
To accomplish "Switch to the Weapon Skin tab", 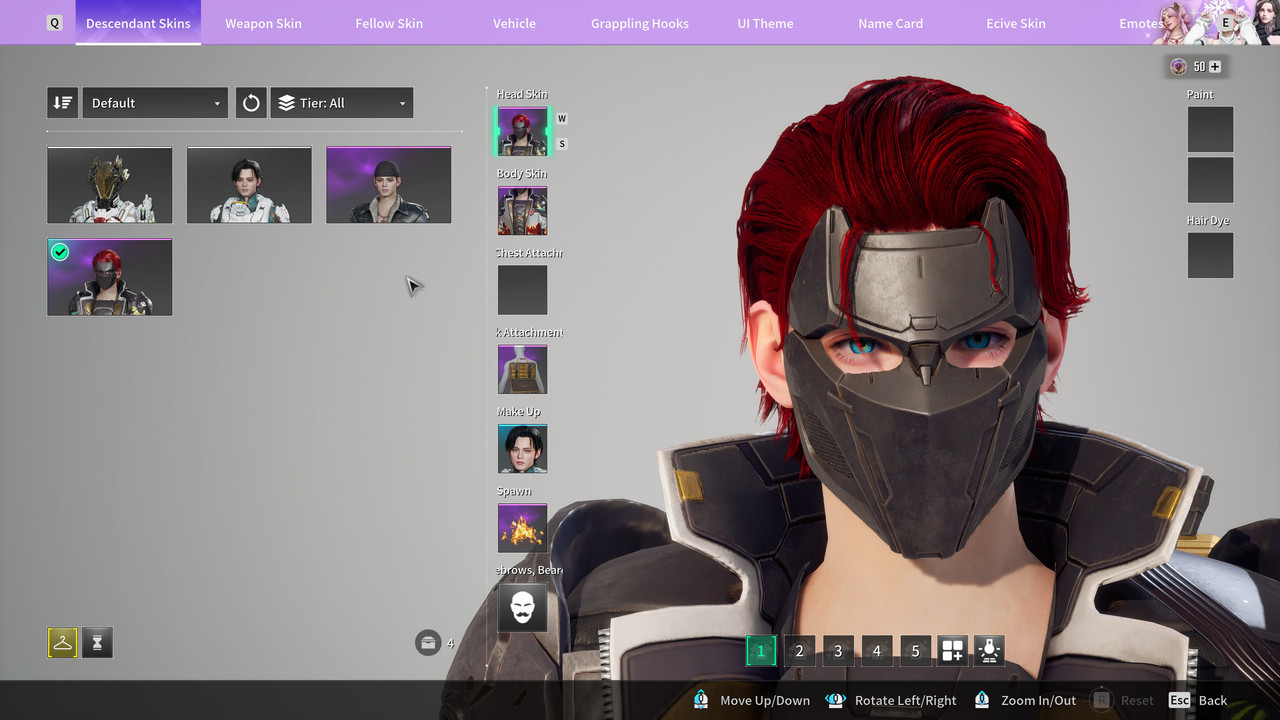I will tap(263, 23).
